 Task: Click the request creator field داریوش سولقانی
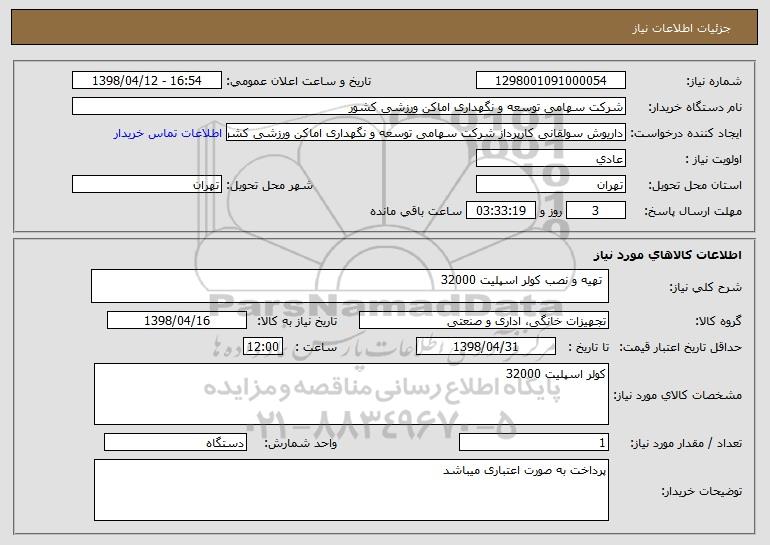(426, 133)
